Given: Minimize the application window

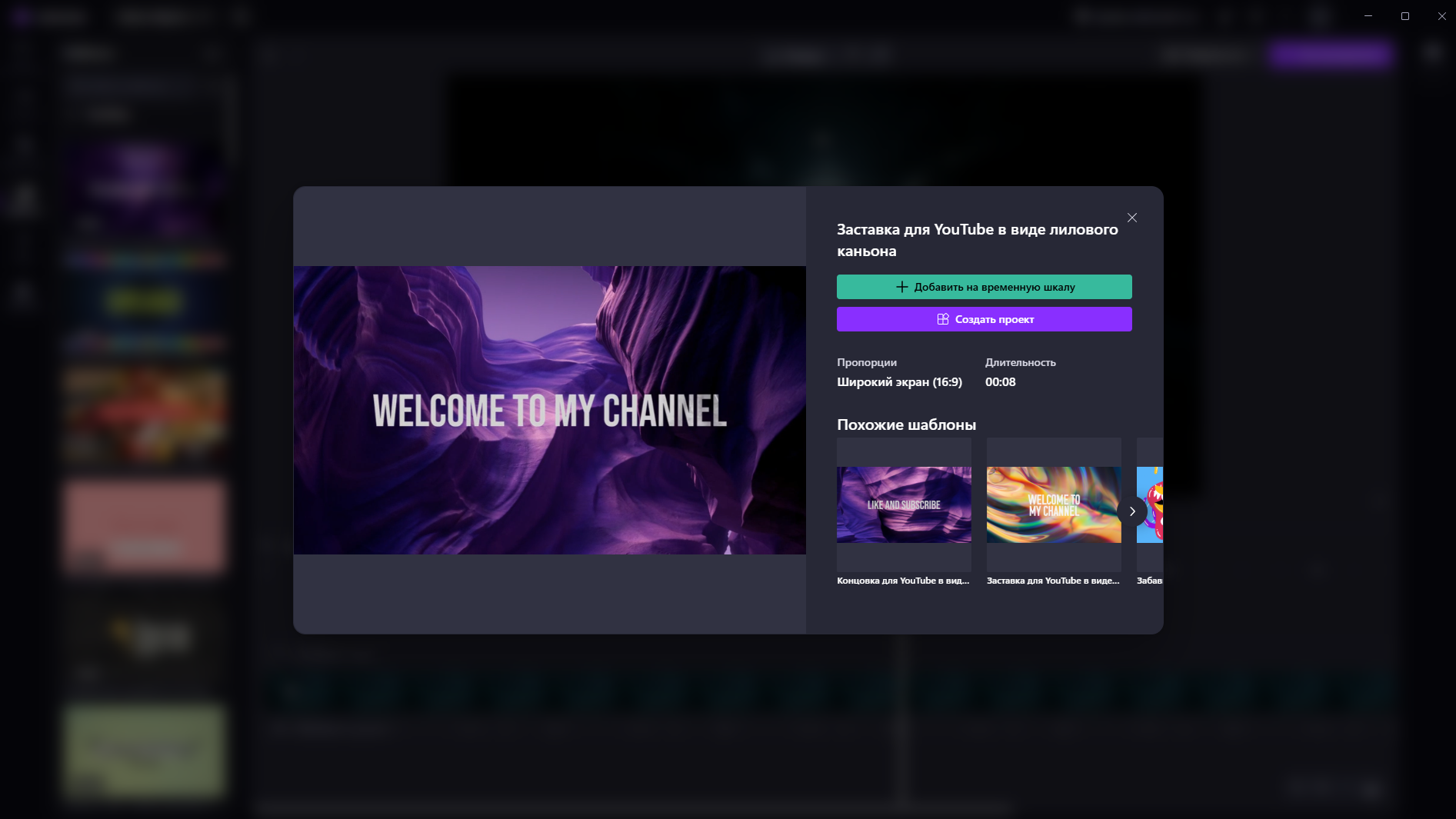Looking at the screenshot, I should (x=1368, y=16).
